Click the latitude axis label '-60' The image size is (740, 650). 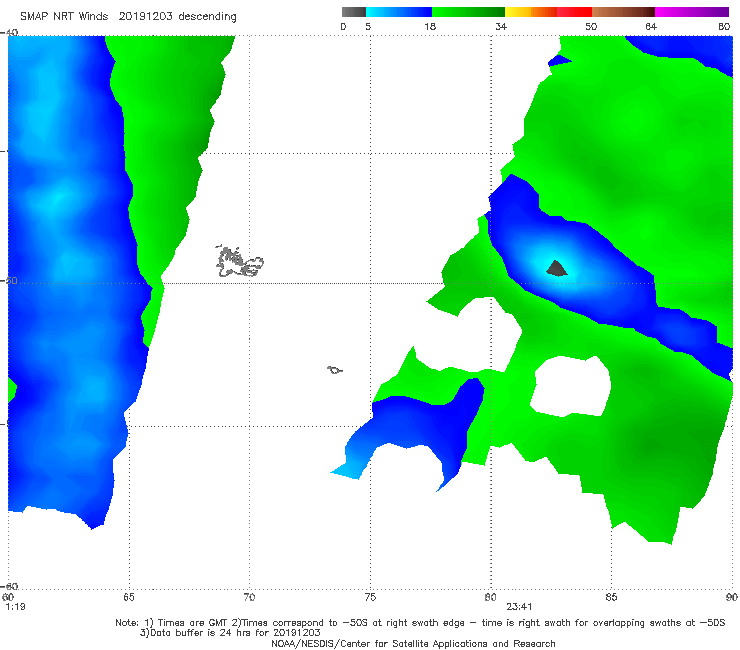pos(9,587)
